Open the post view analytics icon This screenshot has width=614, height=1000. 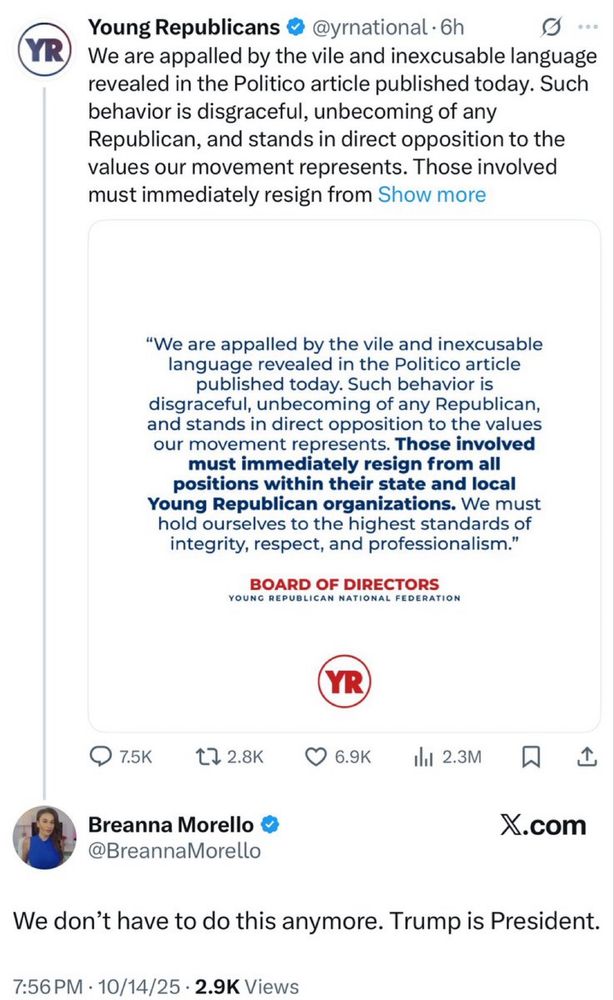click(x=422, y=758)
